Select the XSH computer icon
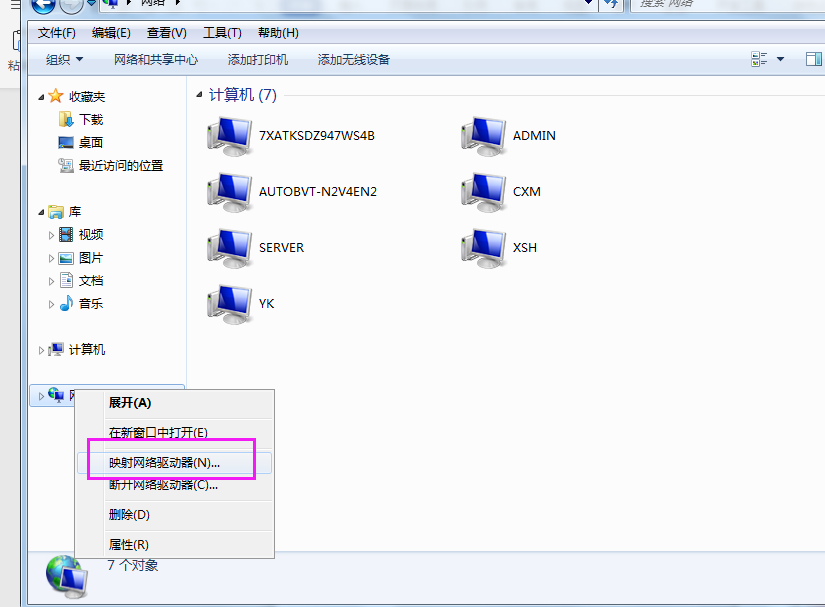Image resolution: width=825 pixels, height=607 pixels. point(484,248)
